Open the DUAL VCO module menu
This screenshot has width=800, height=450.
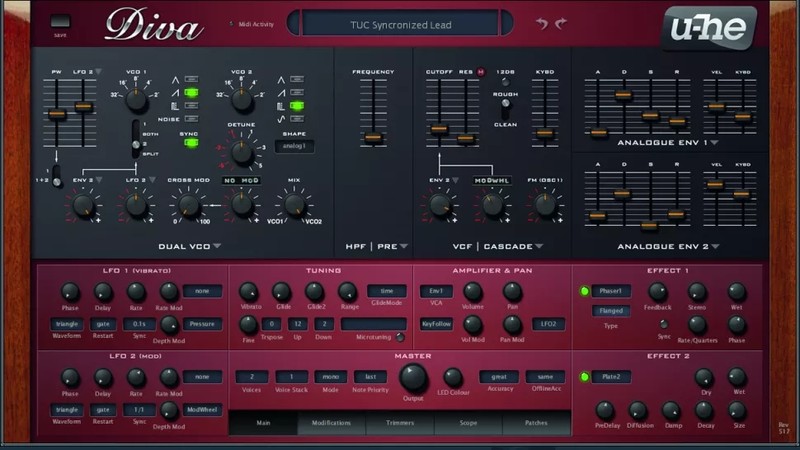click(189, 246)
